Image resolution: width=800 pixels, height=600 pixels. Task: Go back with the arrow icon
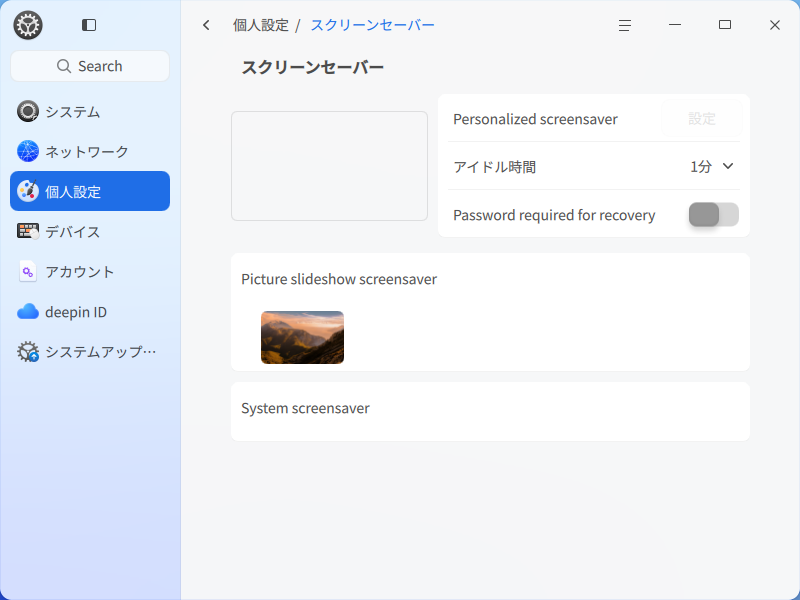tap(206, 25)
